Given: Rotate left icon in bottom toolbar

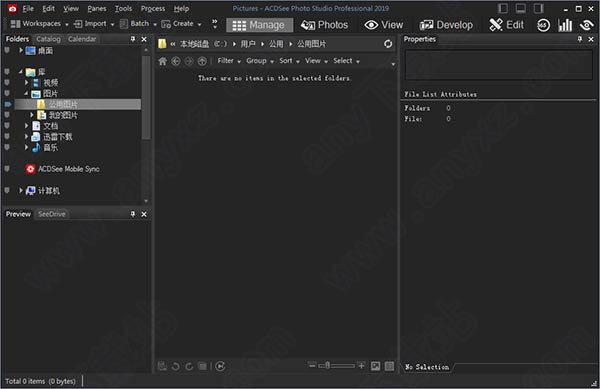Looking at the screenshot, I should [176, 366].
